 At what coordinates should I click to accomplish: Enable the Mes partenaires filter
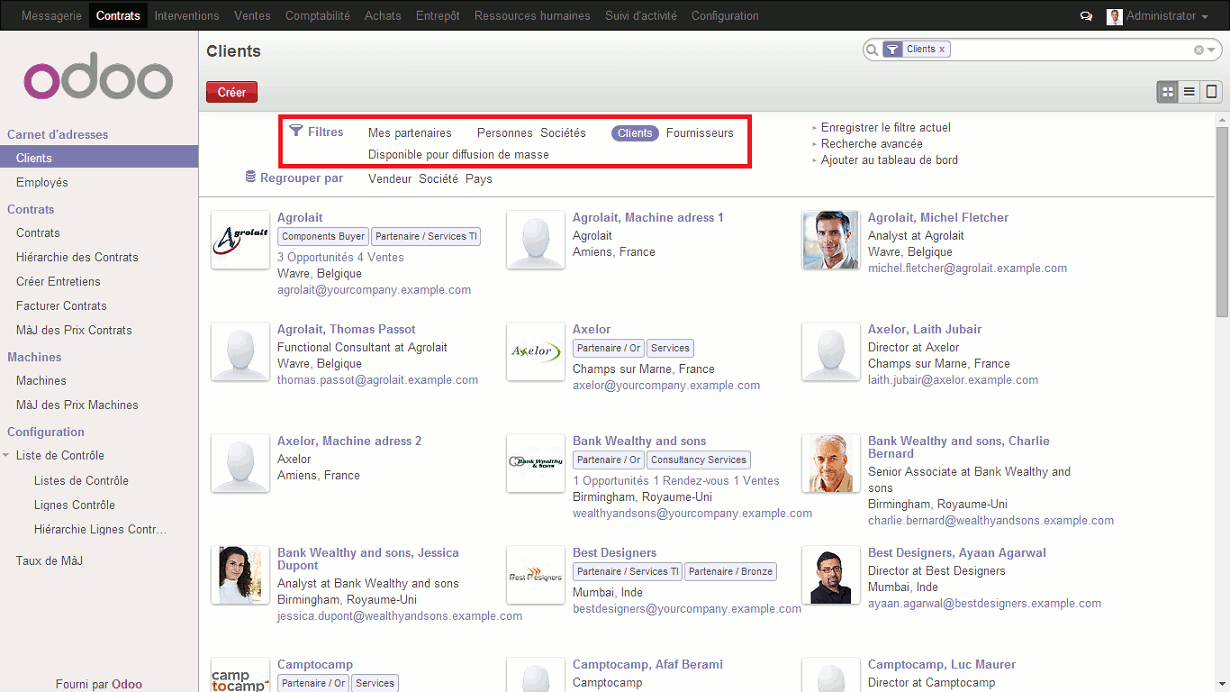click(410, 133)
